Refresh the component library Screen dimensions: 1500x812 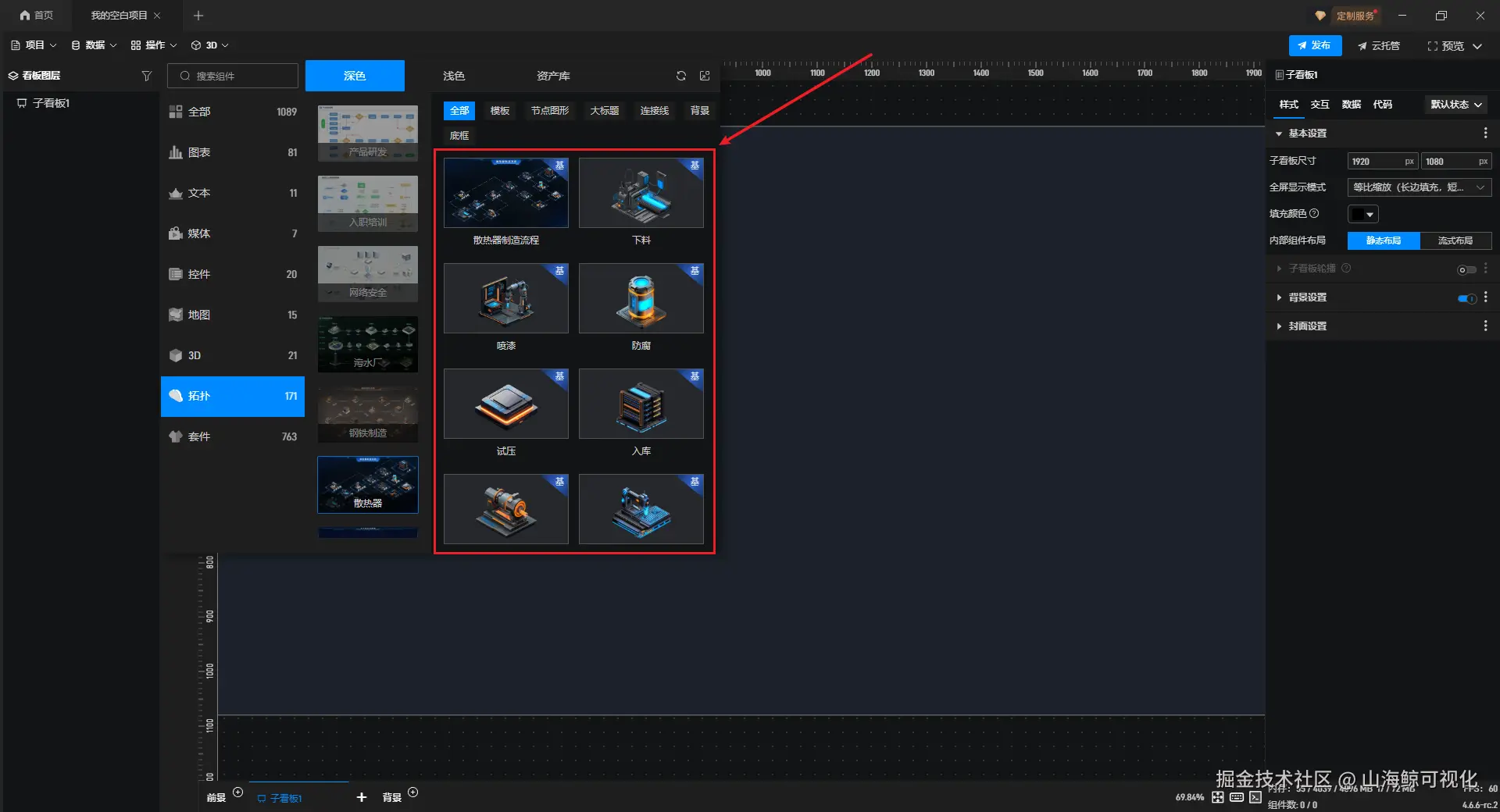click(x=681, y=76)
